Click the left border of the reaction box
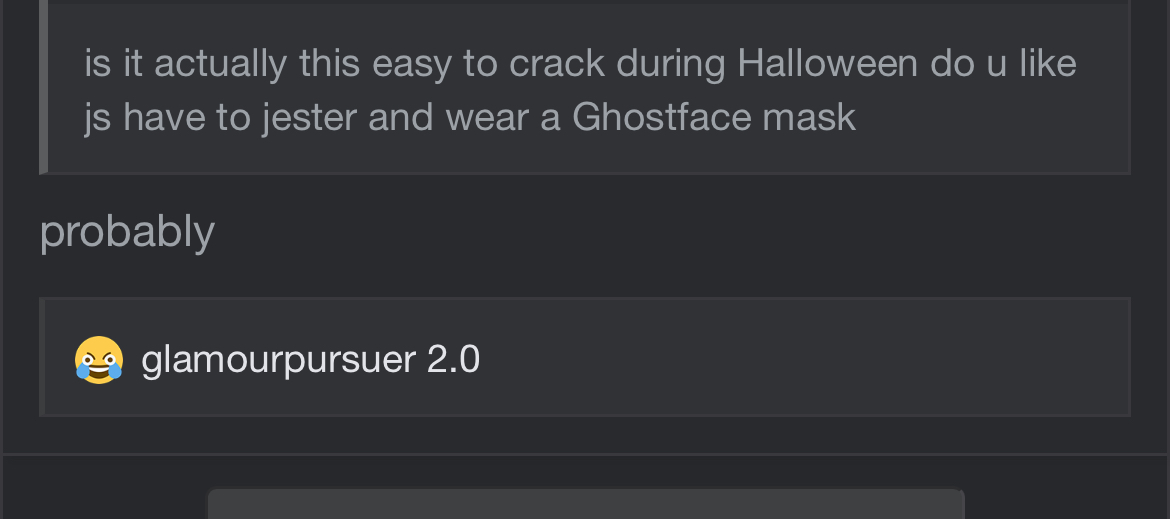Image resolution: width=1170 pixels, height=519 pixels. coord(42,357)
